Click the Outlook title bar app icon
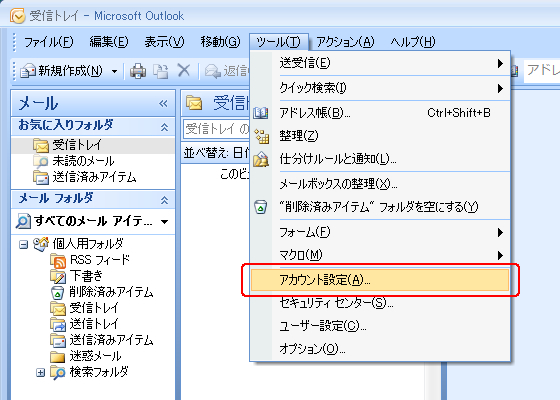Screen dimensions: 560x400 (17, 16)
